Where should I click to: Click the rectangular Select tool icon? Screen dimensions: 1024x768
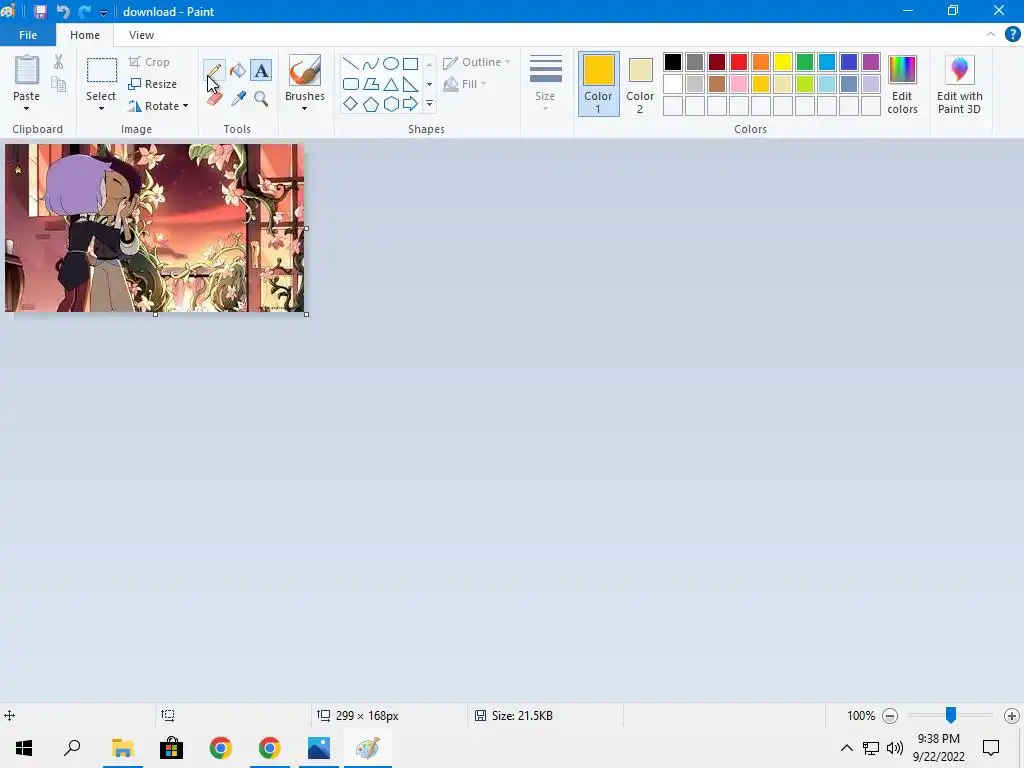(102, 70)
